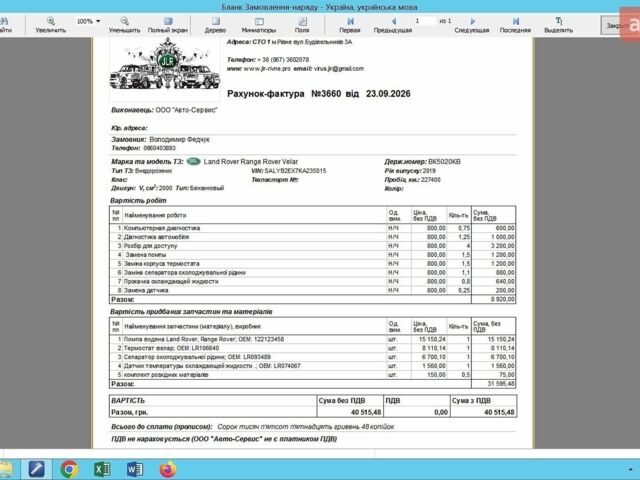640x480 pixels.
Task: Click Сума з ПДВ value 40 515,48
Action: click(x=499, y=412)
